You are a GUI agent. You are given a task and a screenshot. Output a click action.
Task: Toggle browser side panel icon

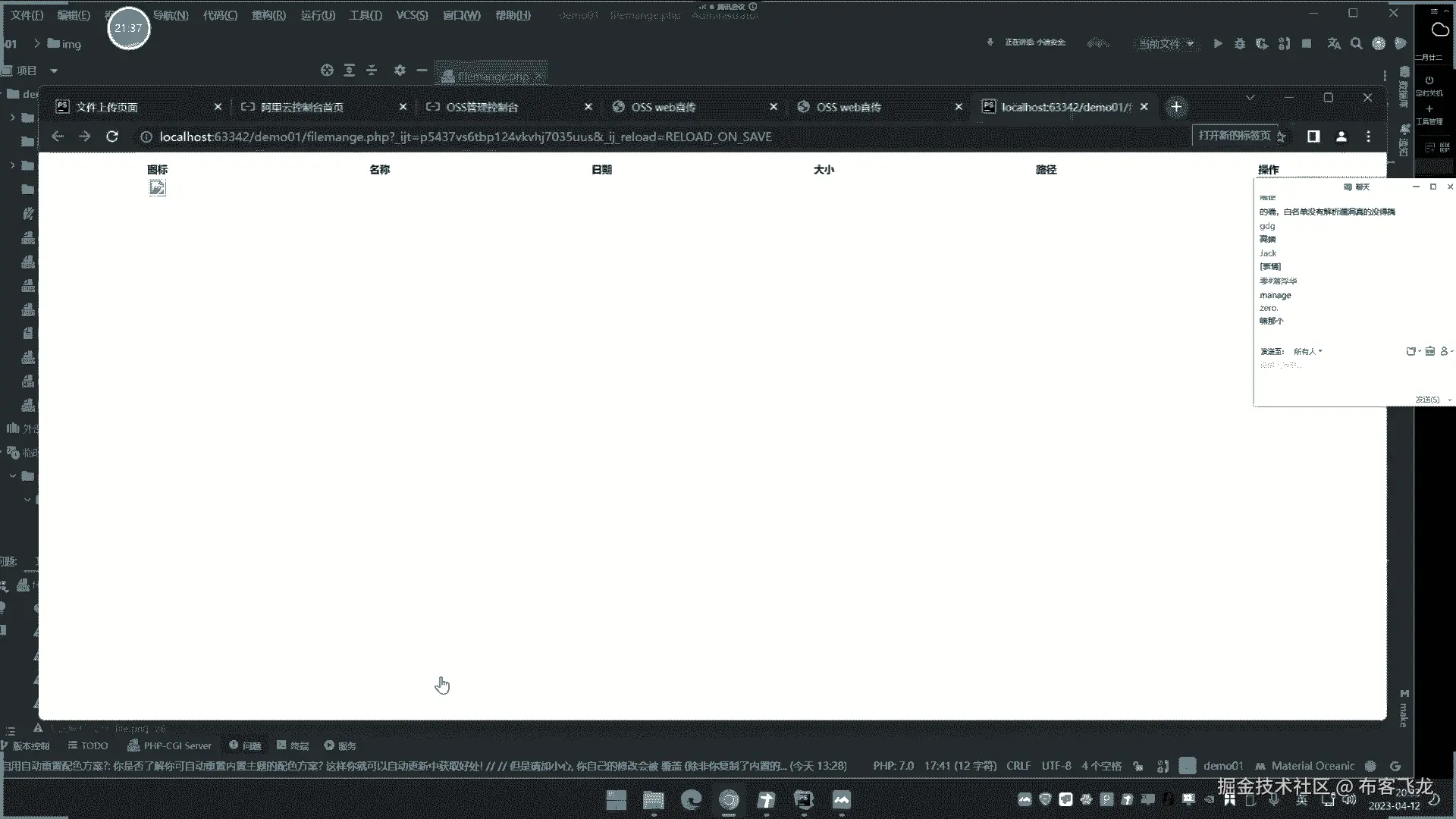tap(1313, 136)
